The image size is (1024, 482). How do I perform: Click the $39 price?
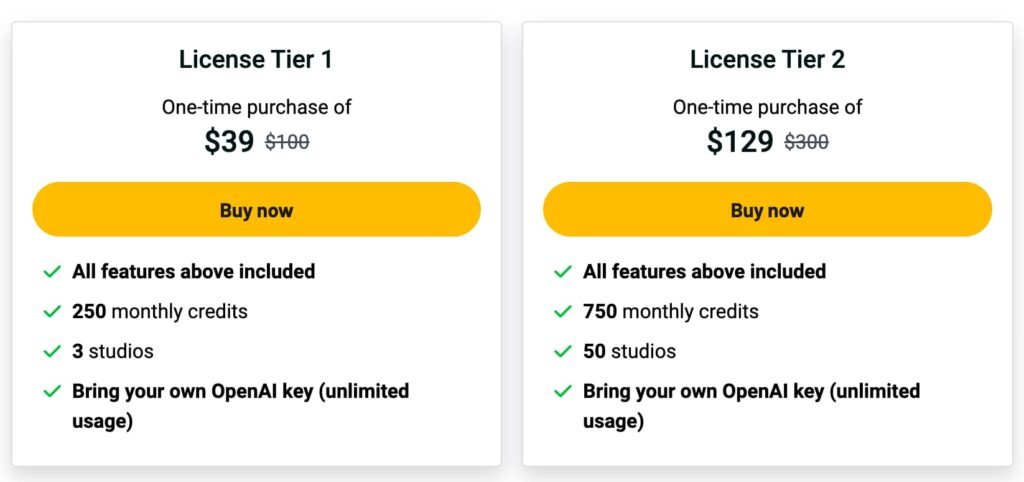pos(229,142)
